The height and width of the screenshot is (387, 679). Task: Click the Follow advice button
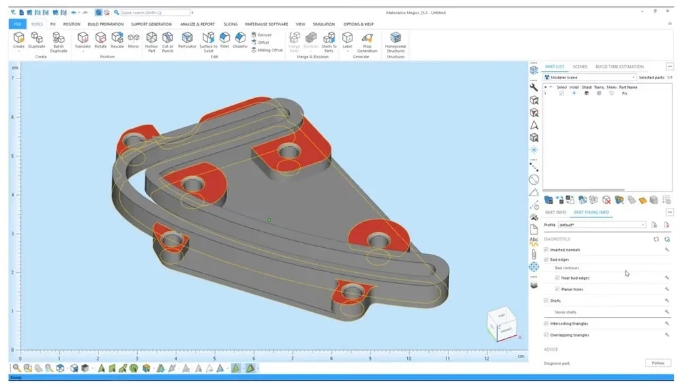tap(658, 363)
